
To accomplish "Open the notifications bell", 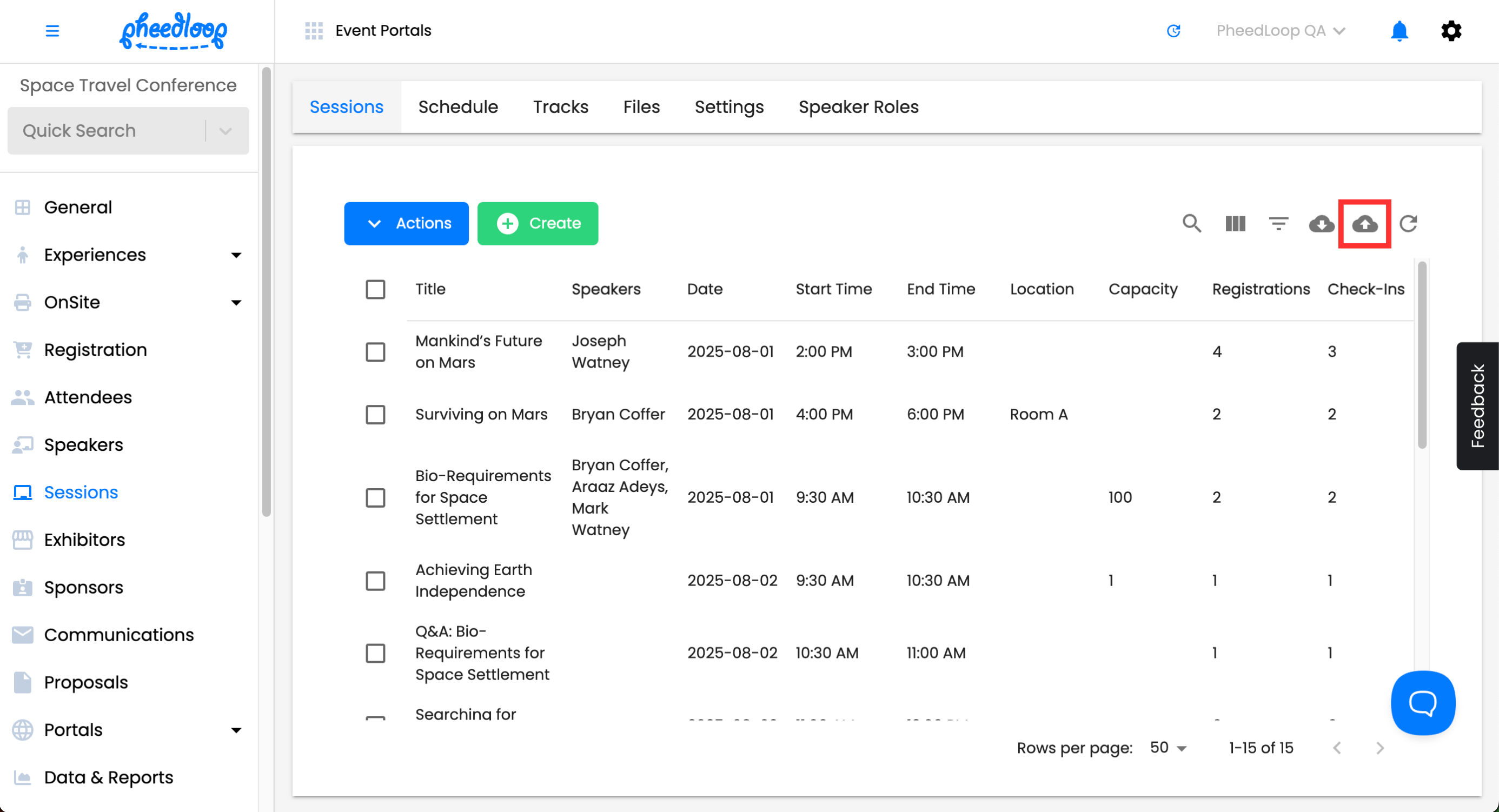I will [x=1399, y=31].
